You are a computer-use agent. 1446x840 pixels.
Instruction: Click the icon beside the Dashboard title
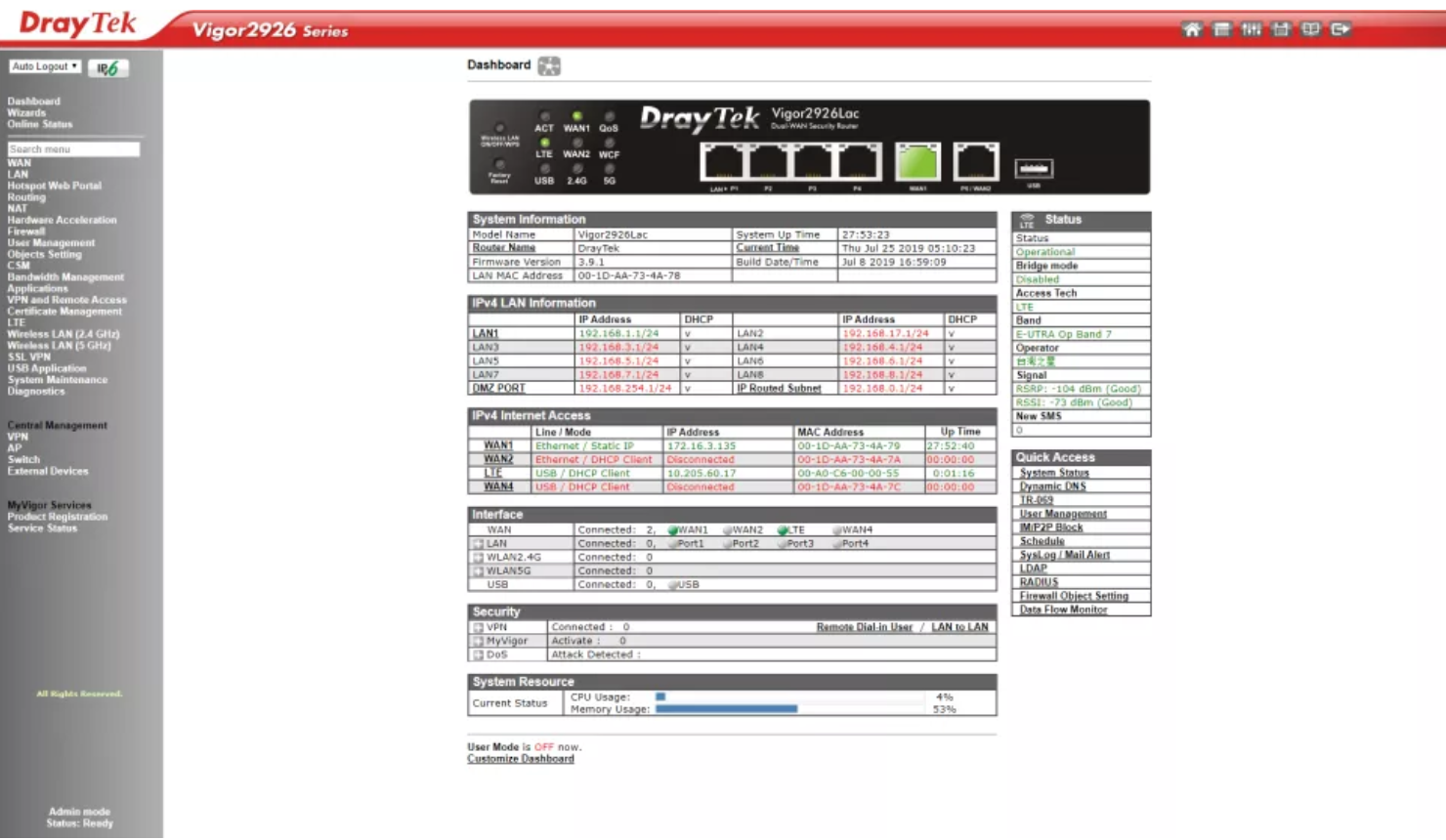click(x=549, y=65)
